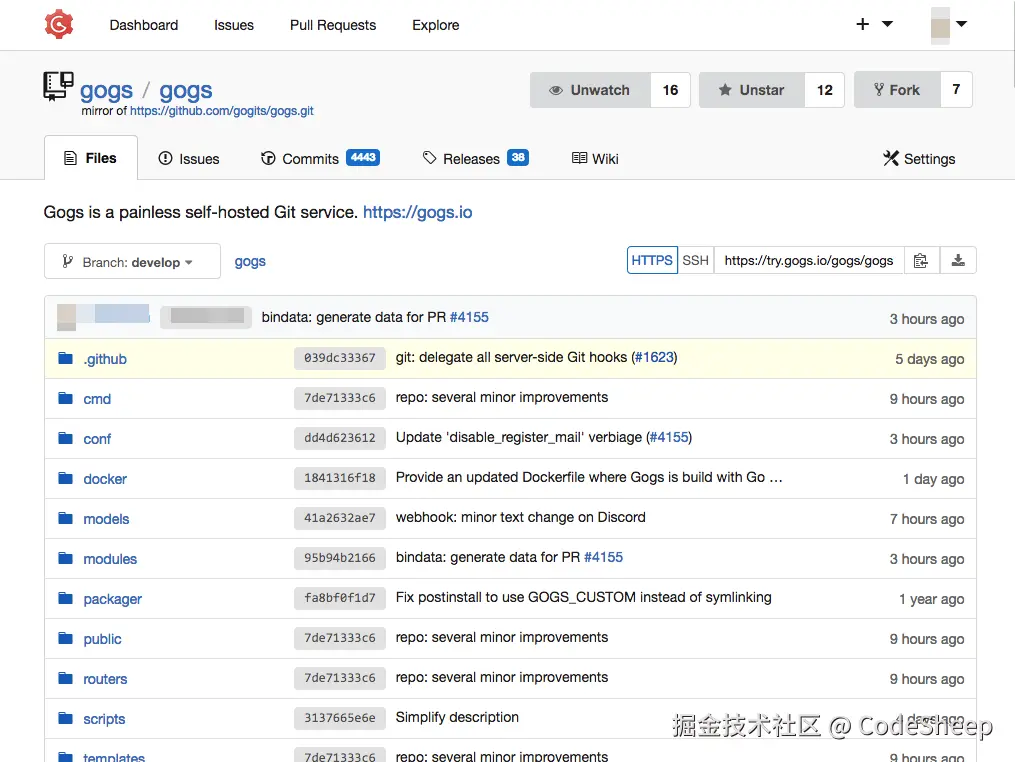
Task: Open the gogs owner link in title
Action: click(x=106, y=91)
